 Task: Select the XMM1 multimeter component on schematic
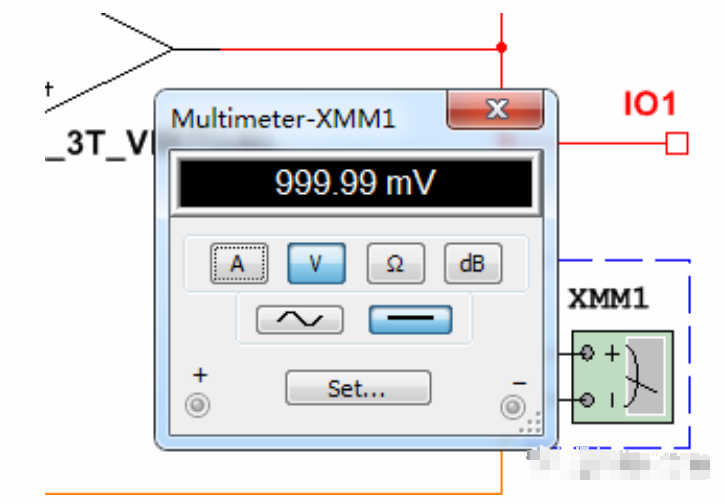622,377
